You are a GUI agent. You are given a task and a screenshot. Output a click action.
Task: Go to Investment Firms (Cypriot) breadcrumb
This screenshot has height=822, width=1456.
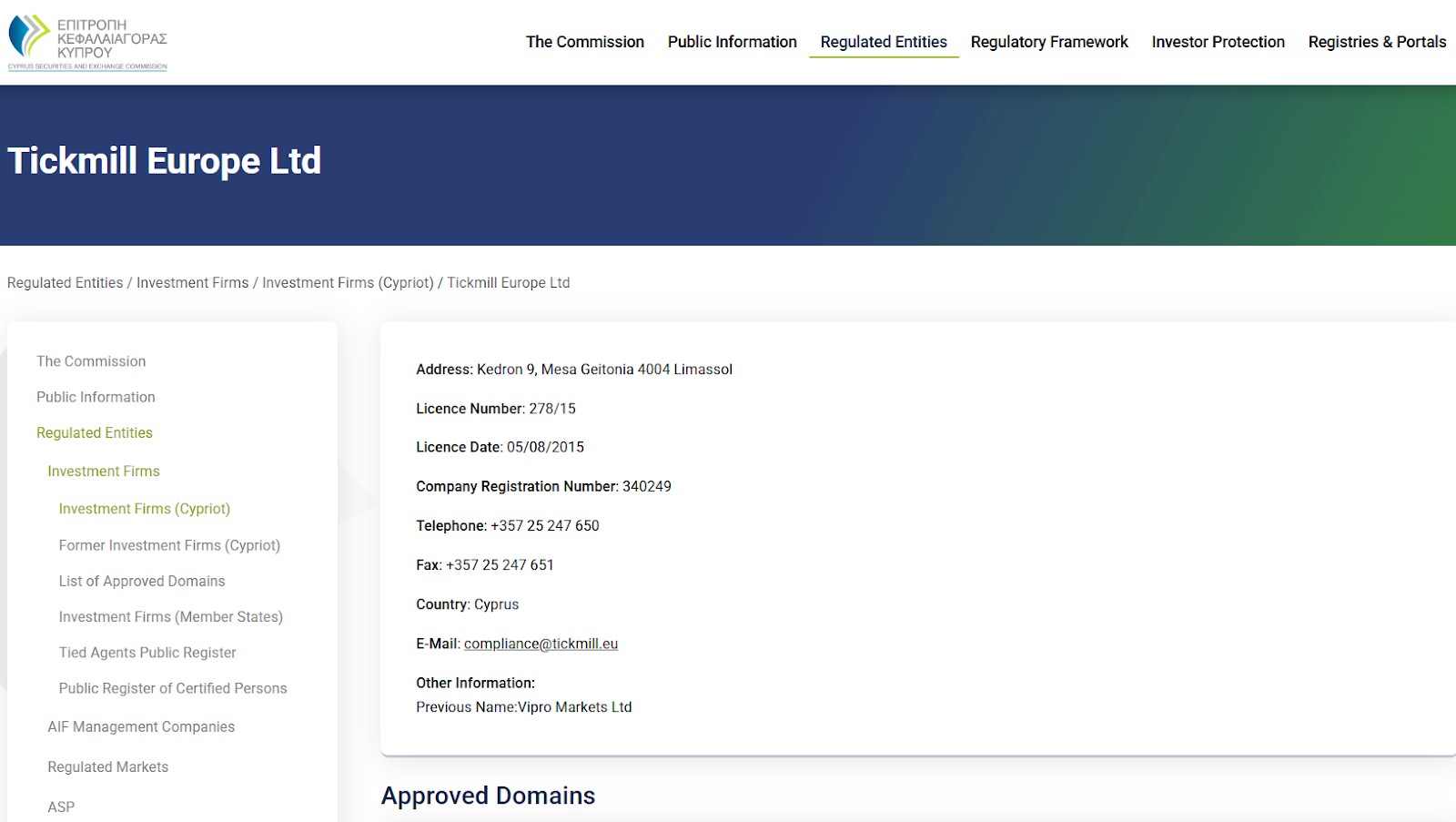[x=348, y=283]
